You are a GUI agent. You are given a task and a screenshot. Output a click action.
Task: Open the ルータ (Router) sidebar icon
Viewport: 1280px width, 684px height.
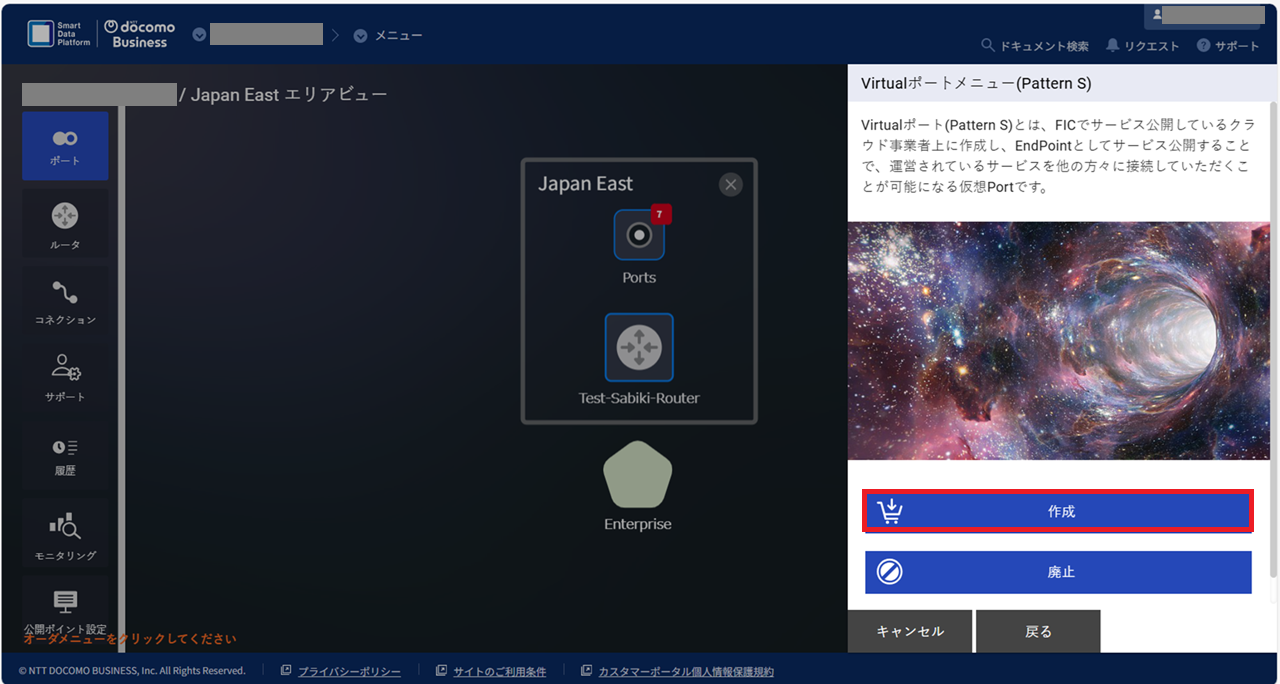pos(65,222)
